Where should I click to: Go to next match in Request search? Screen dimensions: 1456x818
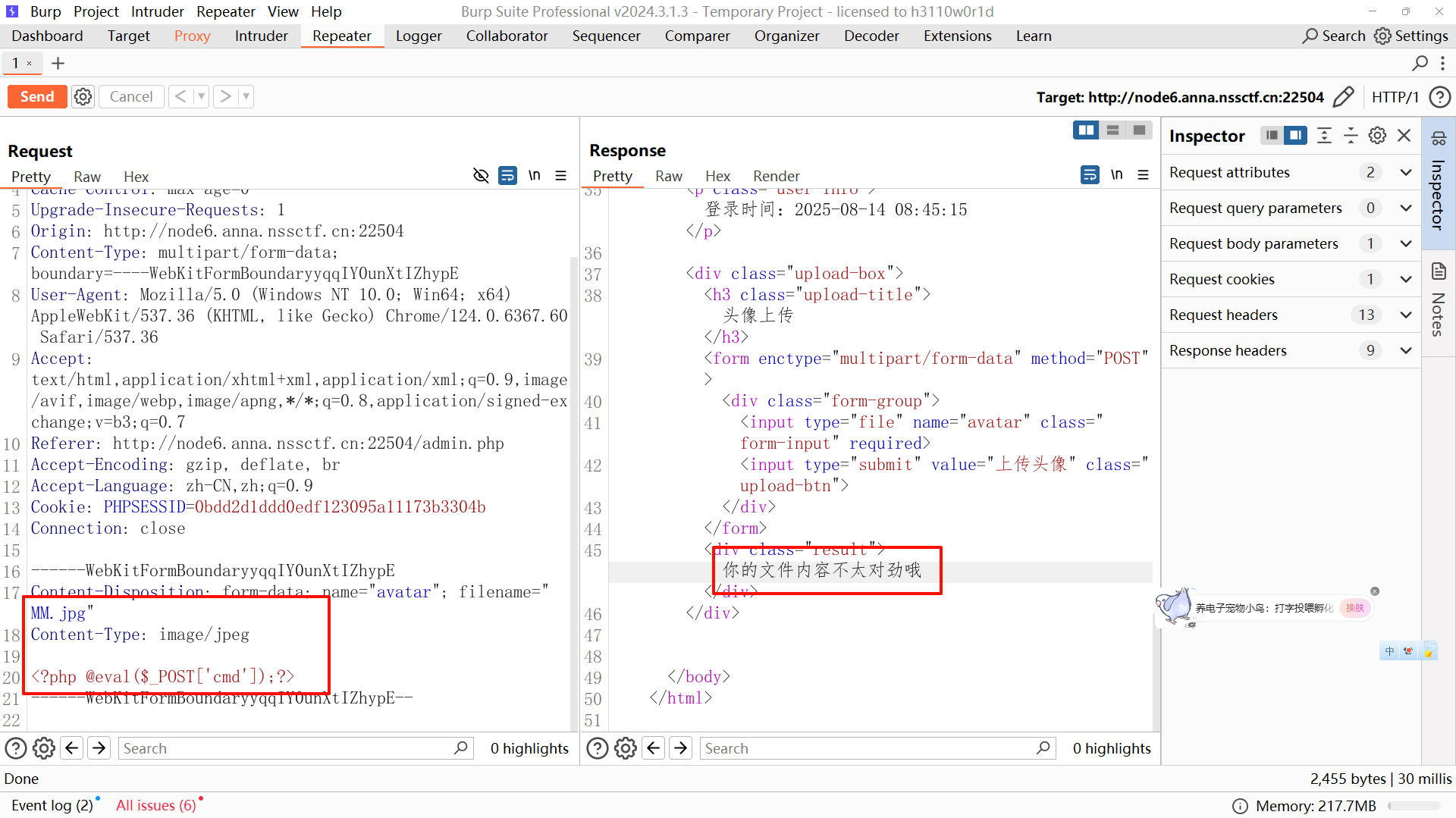pos(99,748)
